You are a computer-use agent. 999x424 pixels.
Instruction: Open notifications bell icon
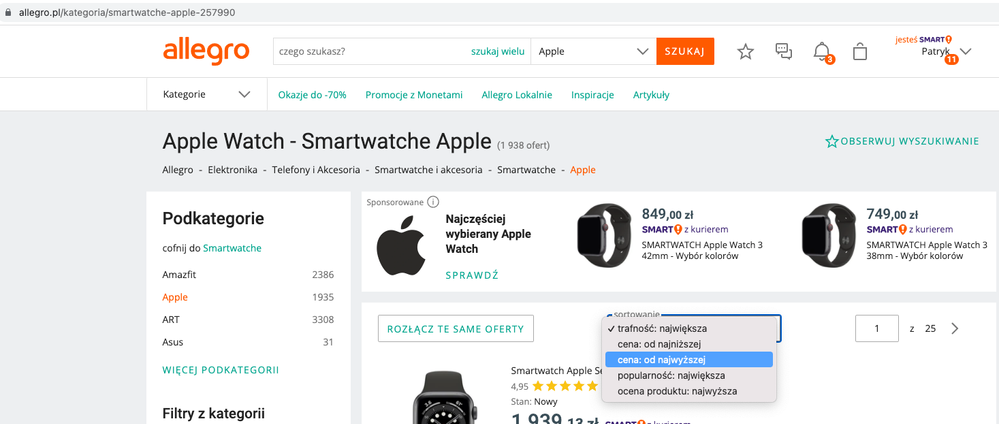coord(822,52)
